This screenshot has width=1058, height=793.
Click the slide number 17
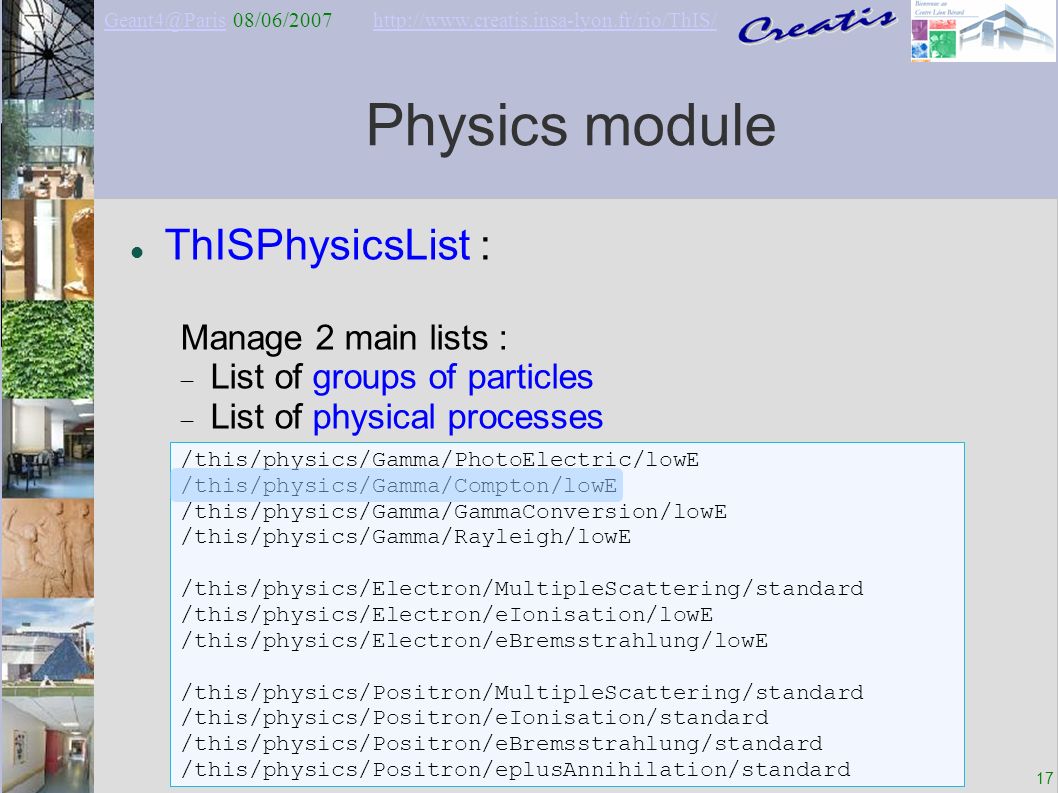tap(1045, 778)
